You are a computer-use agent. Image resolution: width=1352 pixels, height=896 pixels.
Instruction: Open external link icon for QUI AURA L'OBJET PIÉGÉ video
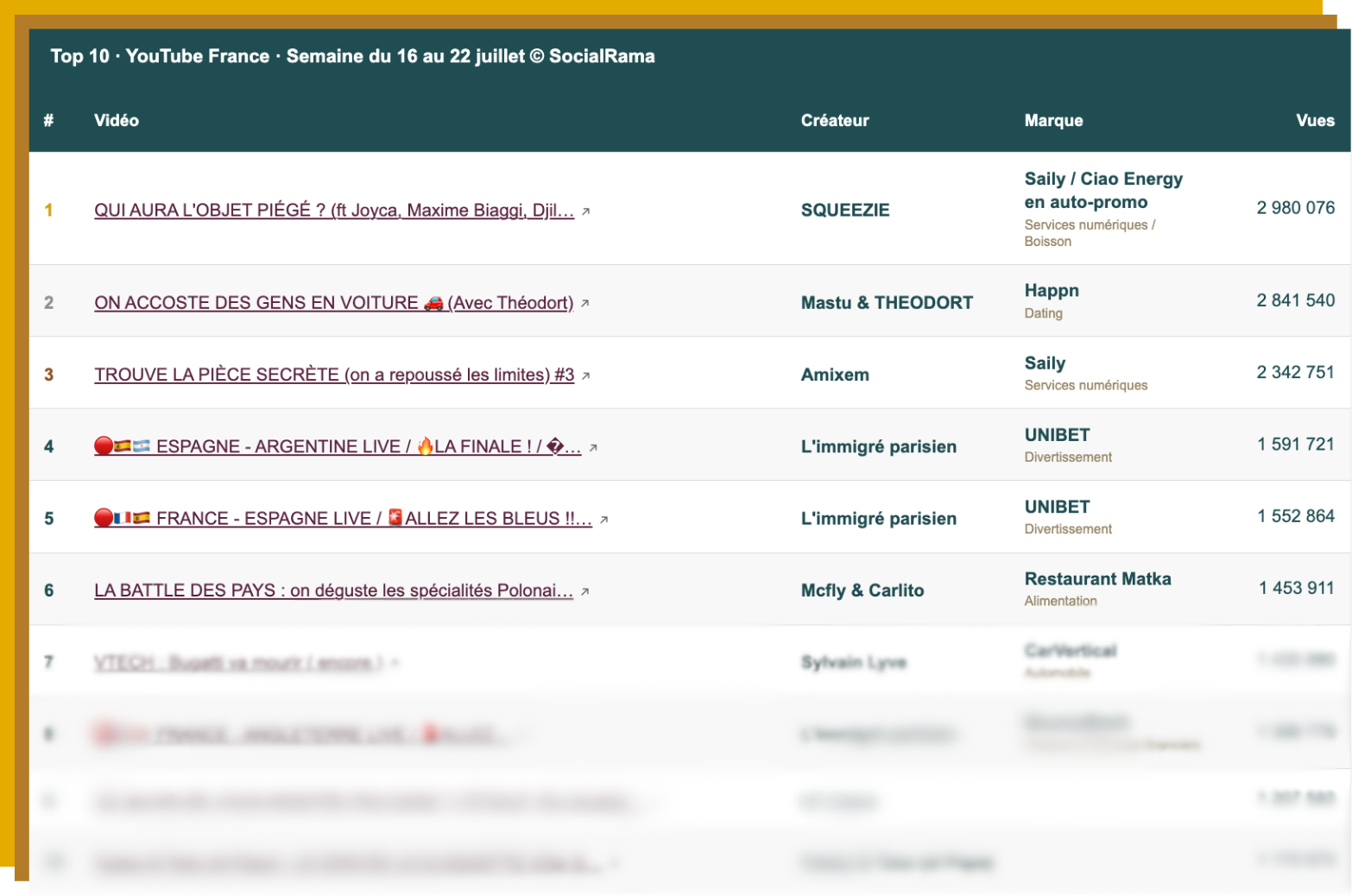click(585, 211)
